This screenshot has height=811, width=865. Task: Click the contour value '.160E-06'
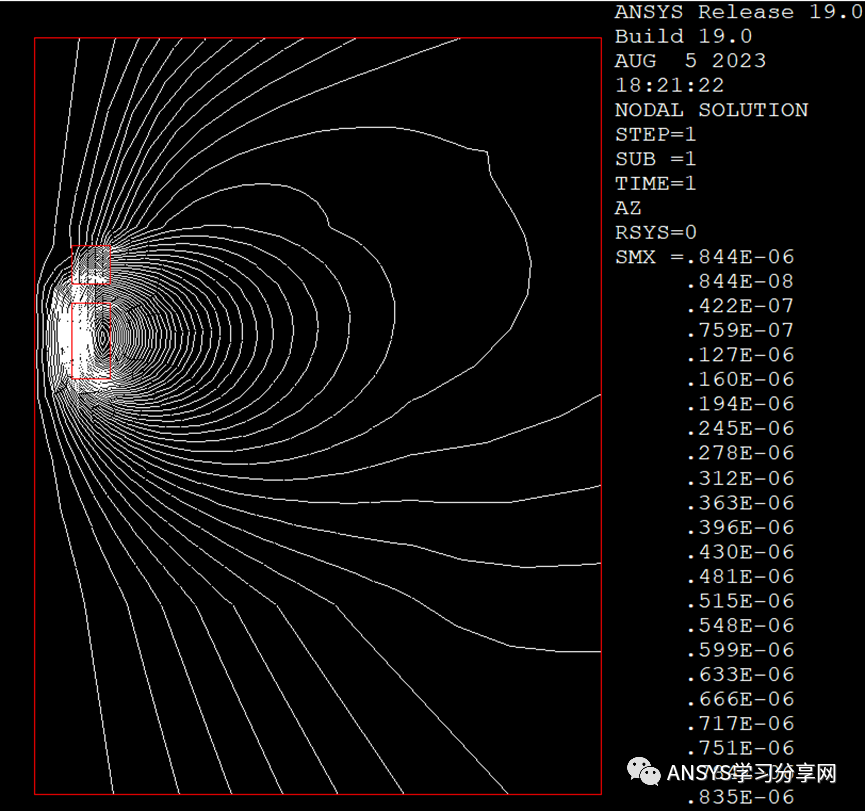(x=740, y=380)
